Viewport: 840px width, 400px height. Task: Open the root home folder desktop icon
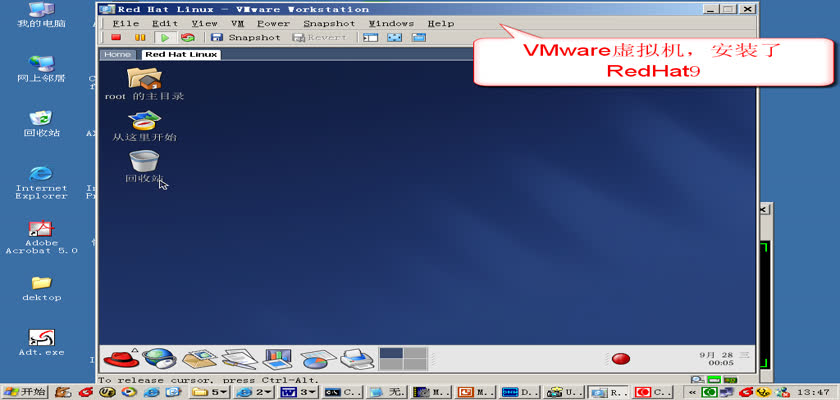tap(144, 78)
